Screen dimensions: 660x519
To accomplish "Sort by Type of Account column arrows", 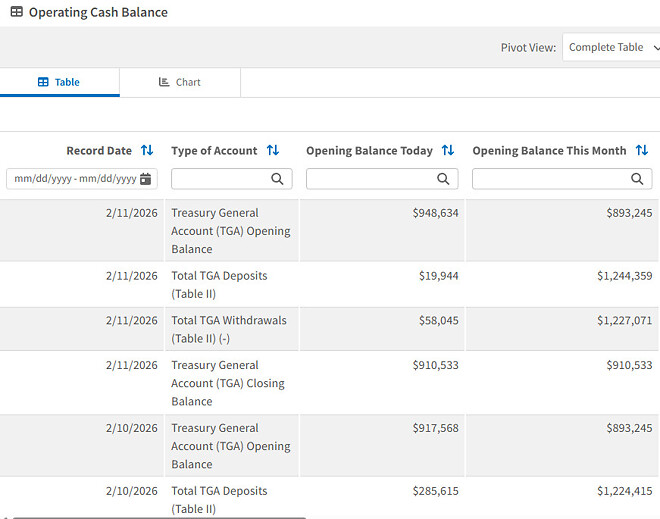I will (273, 151).
